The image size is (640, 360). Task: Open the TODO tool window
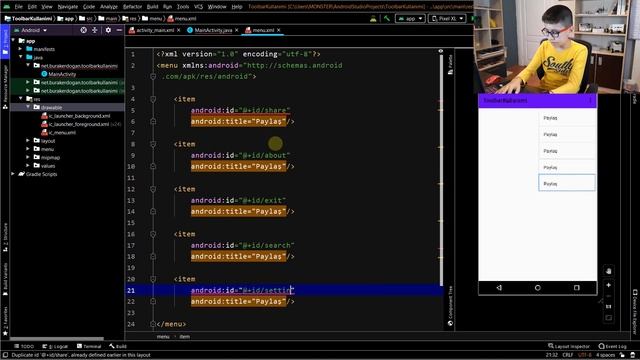(24, 346)
